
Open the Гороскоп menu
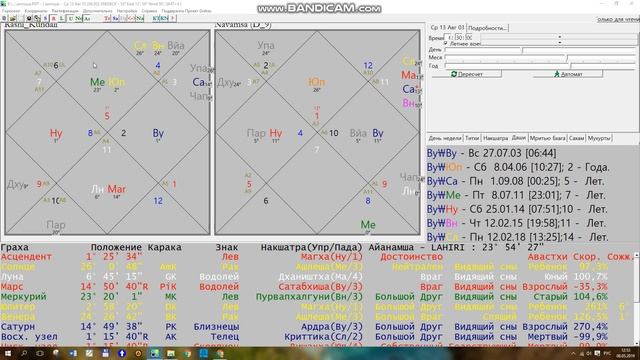tap(11, 11)
